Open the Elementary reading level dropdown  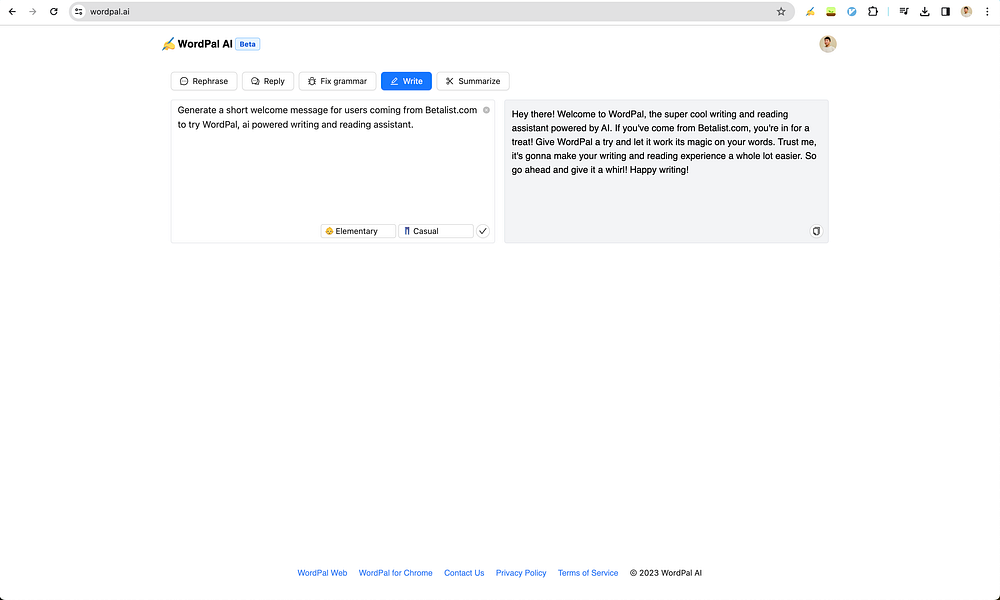357,231
